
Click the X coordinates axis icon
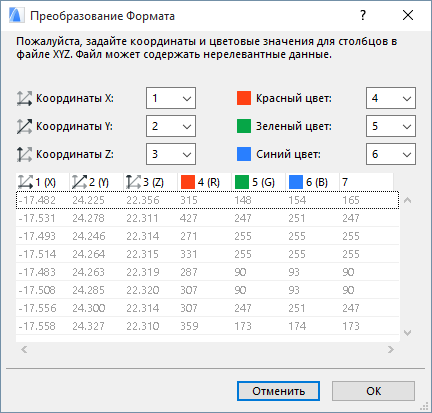24,98
